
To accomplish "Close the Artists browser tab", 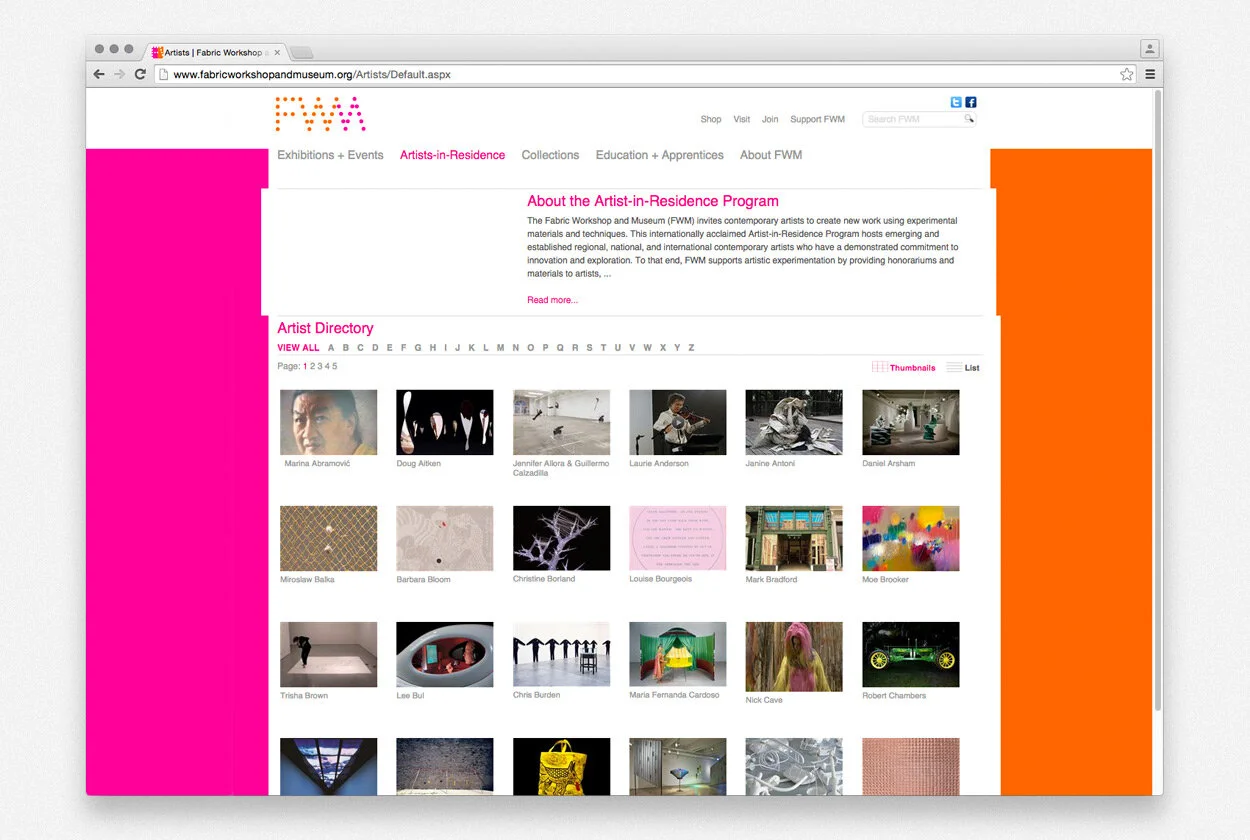I will 277,52.
